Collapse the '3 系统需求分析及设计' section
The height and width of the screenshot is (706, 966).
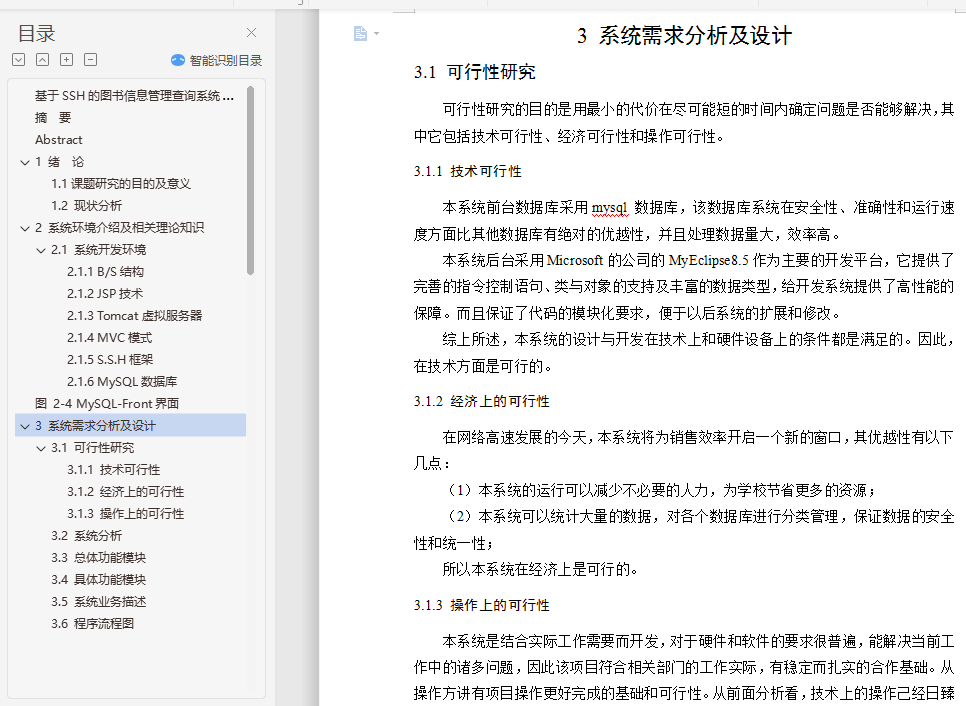[25, 426]
